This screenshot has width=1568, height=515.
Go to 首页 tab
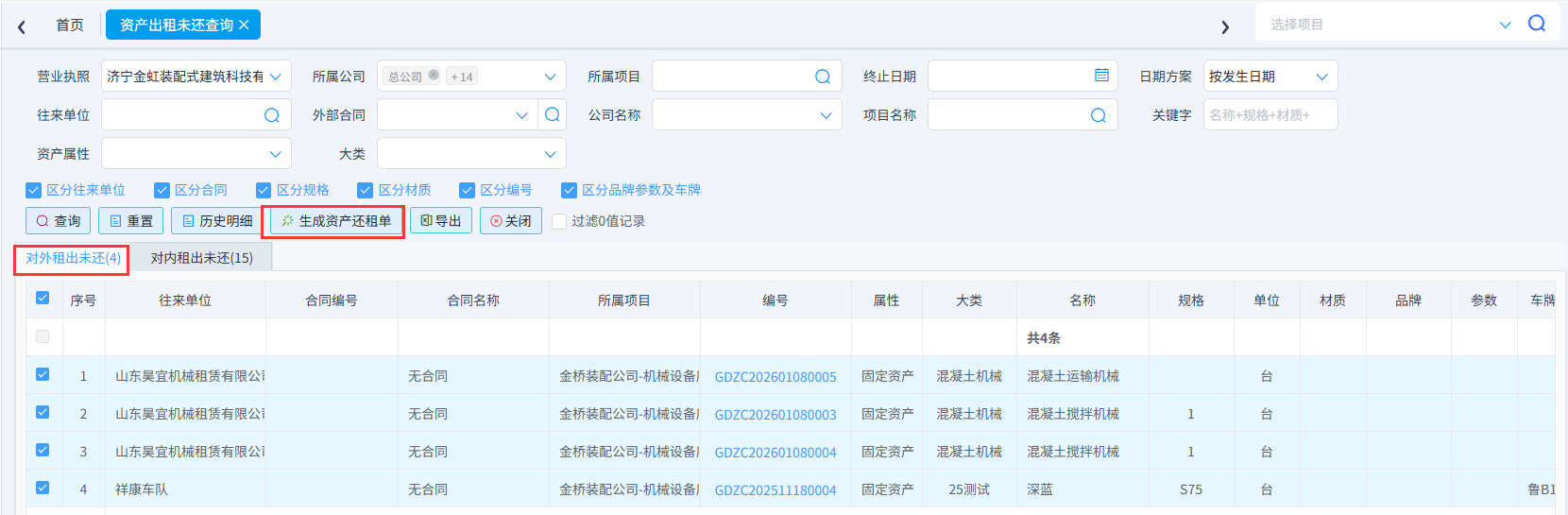[70, 25]
